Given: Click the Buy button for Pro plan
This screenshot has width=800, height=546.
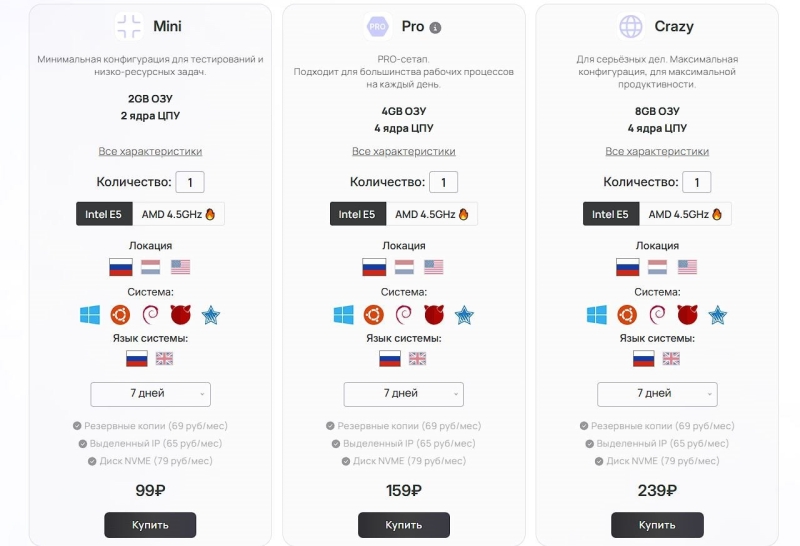Looking at the screenshot, I should click(403, 525).
